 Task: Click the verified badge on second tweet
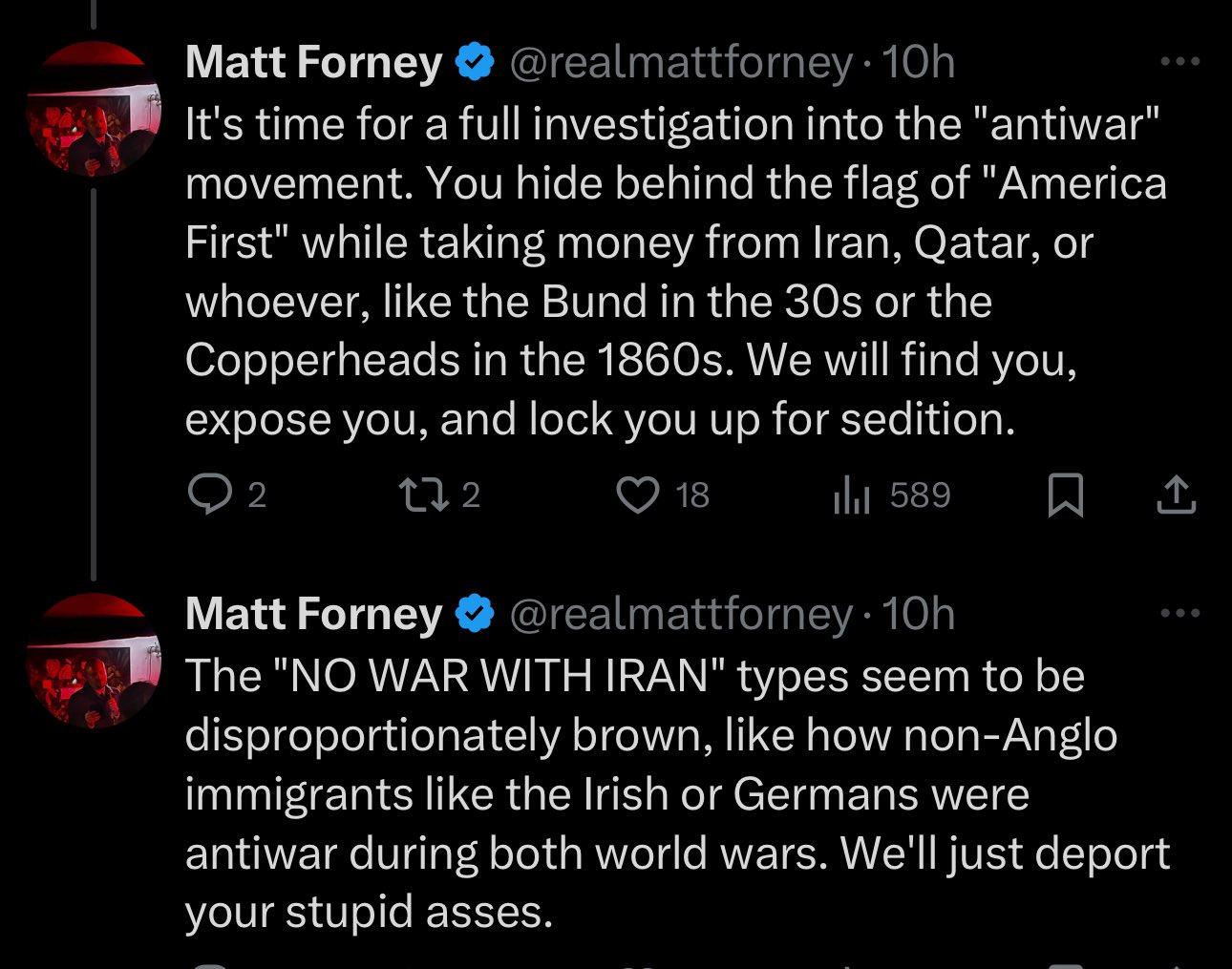[x=476, y=613]
